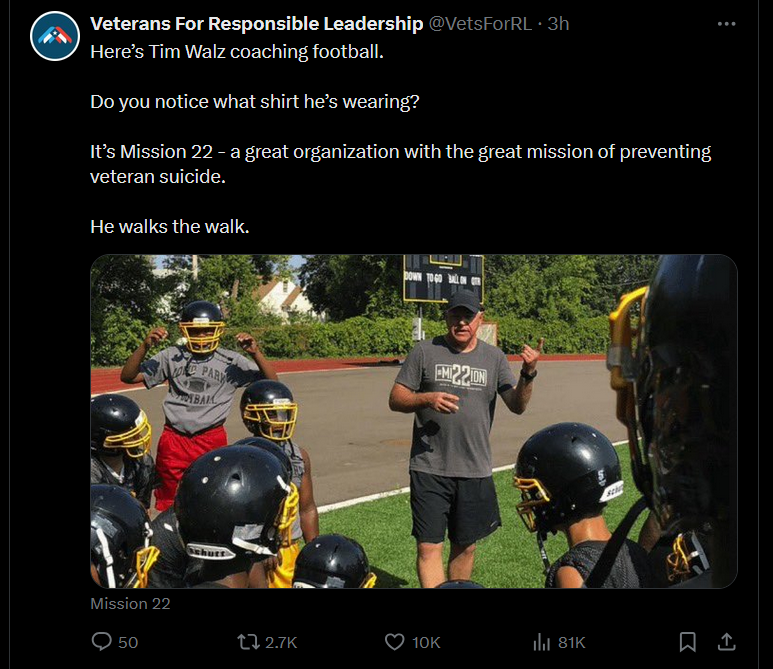Viewport: 773px width, 669px height.
Task: Click the display name Veterans For Responsible Leadership
Action: point(256,23)
